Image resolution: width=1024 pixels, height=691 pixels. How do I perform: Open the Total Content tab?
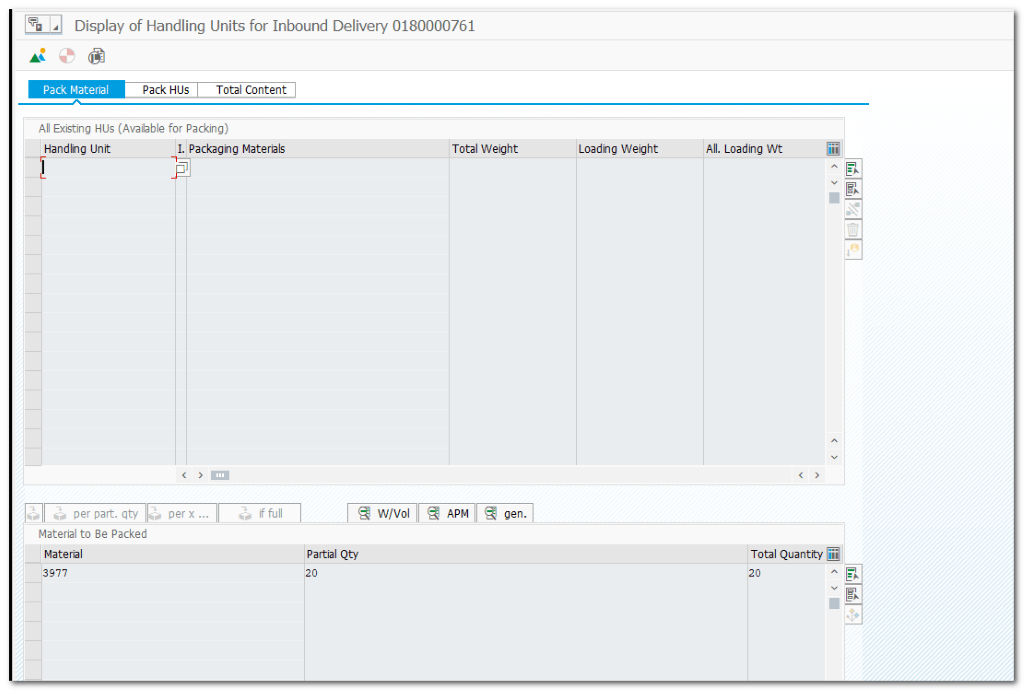251,90
